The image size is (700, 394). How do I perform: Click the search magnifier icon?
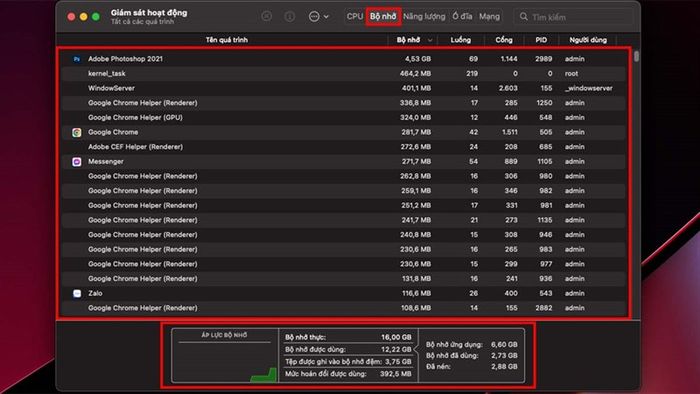[x=524, y=17]
